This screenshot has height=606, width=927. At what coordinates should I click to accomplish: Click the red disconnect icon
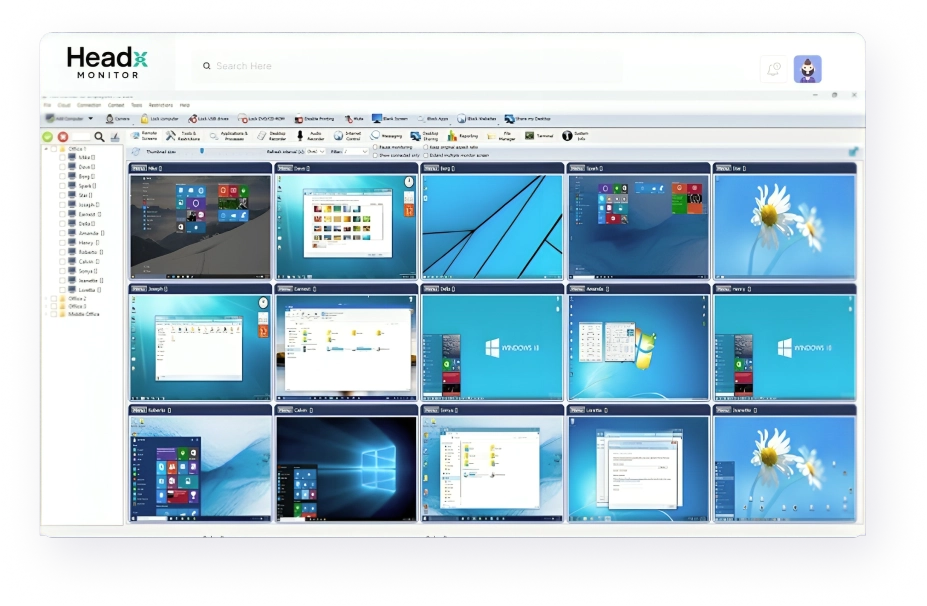[x=63, y=136]
